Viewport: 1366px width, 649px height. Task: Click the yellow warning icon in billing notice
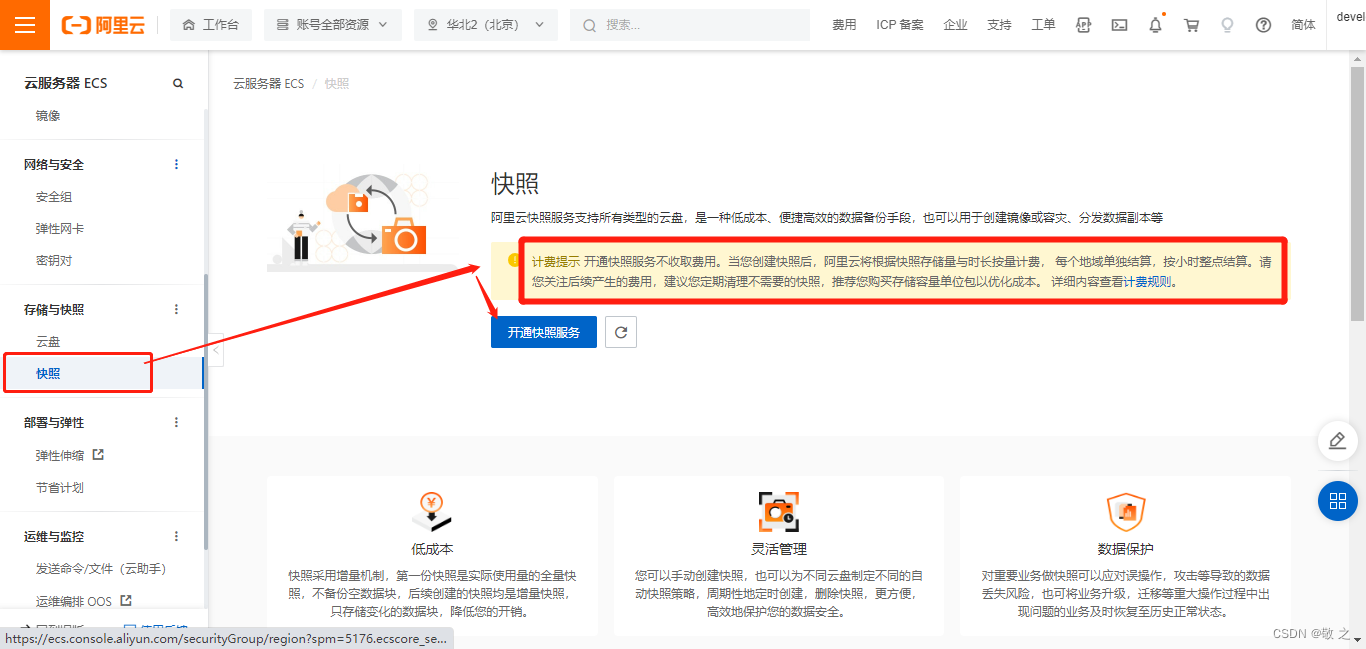tap(514, 260)
